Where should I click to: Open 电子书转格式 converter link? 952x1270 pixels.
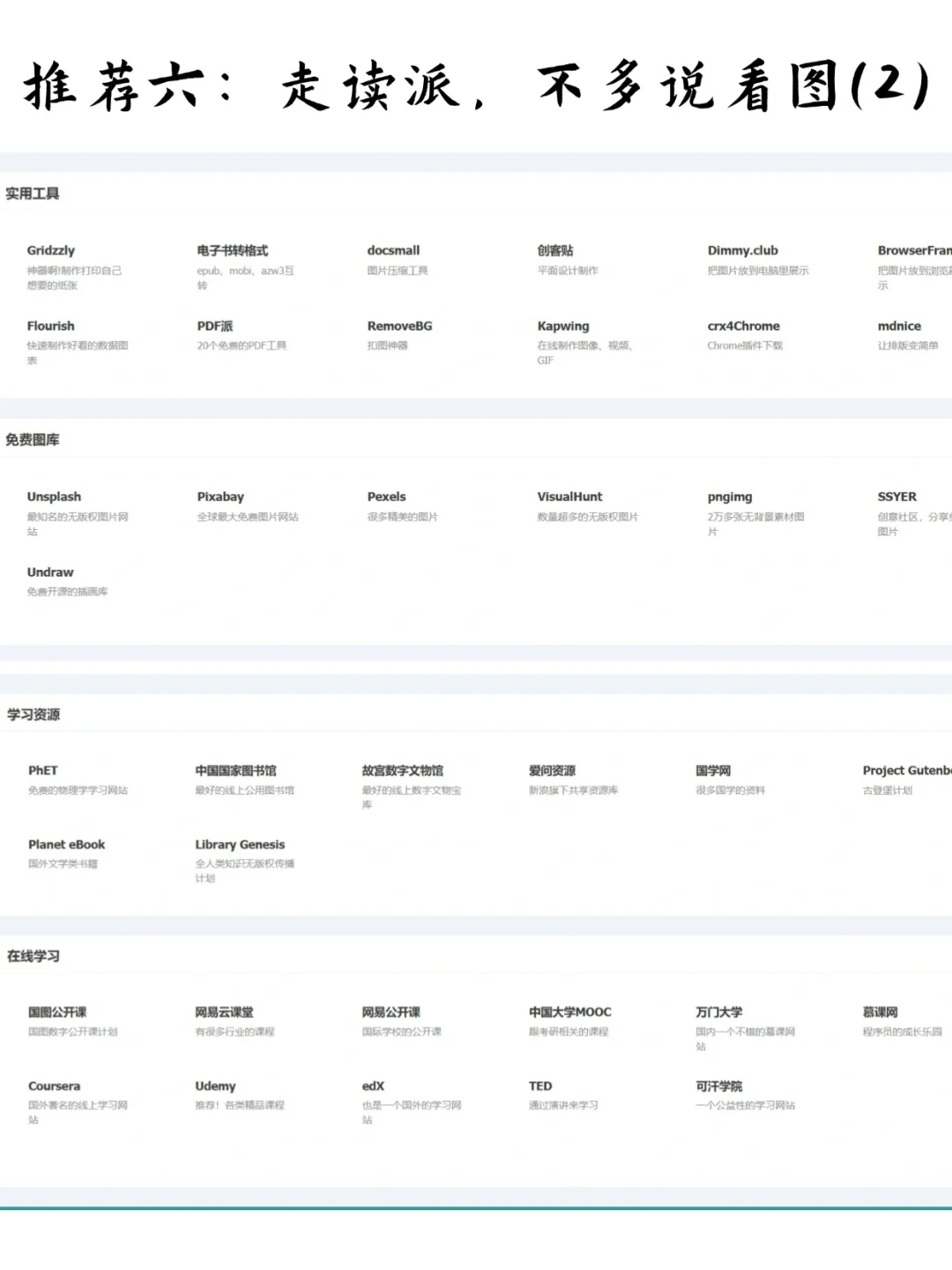click(x=233, y=250)
